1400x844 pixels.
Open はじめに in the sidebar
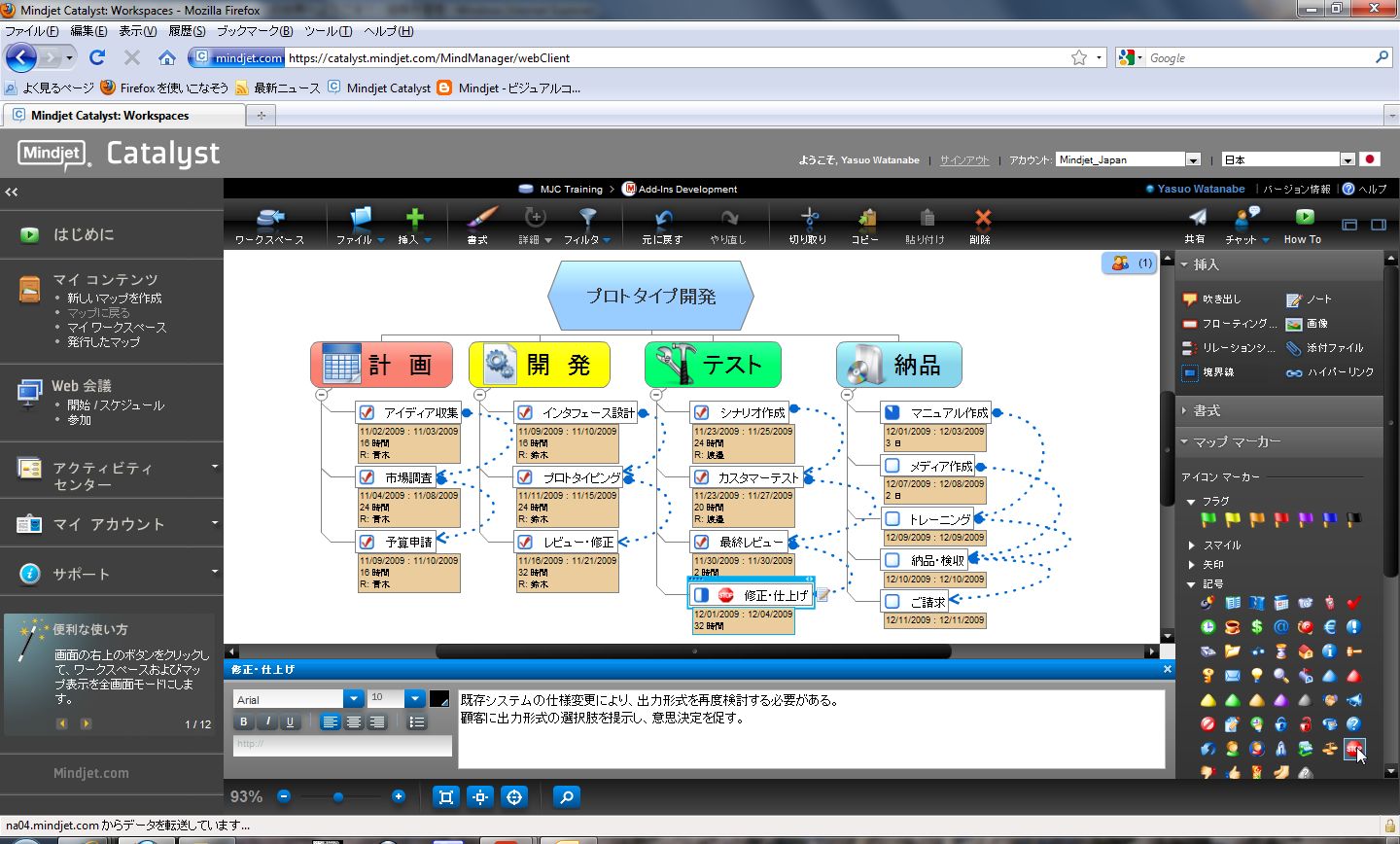coord(84,234)
